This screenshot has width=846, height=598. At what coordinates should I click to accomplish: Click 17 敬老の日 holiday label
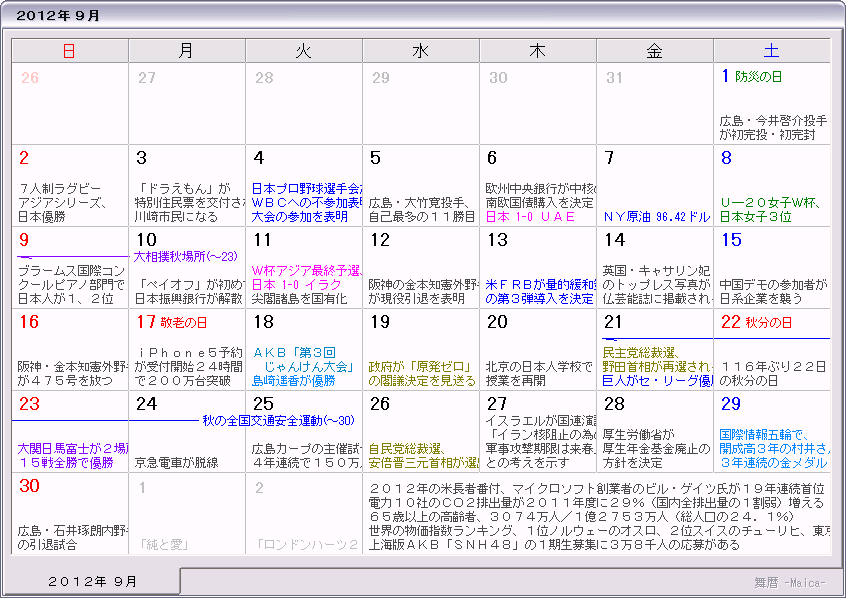pyautogui.click(x=172, y=322)
